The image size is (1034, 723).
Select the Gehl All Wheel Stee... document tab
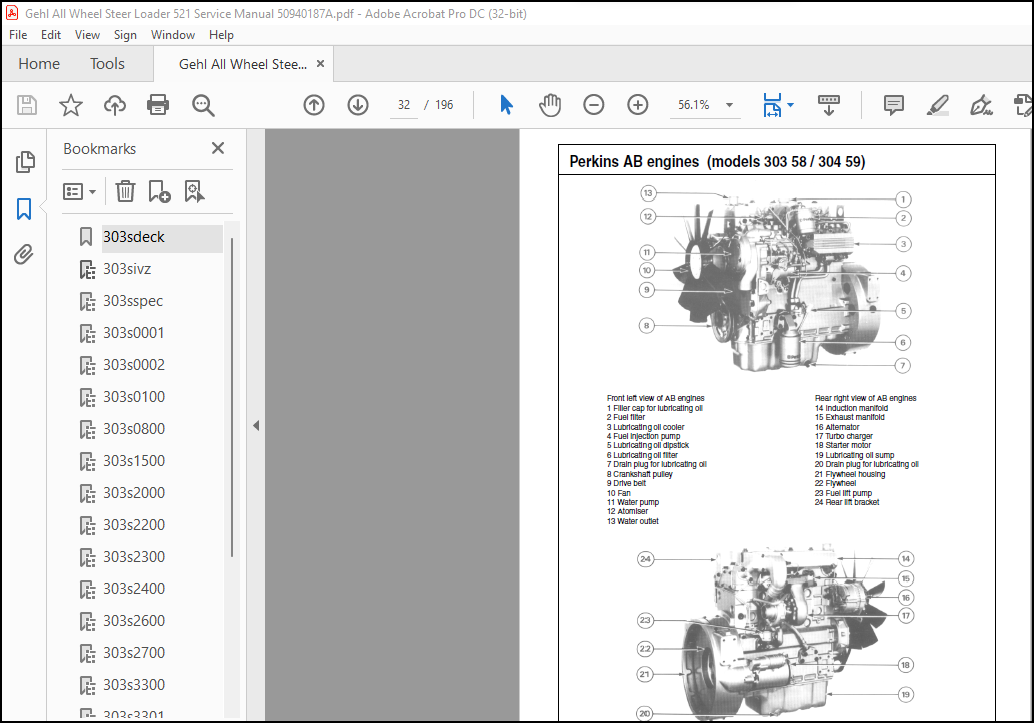(243, 64)
